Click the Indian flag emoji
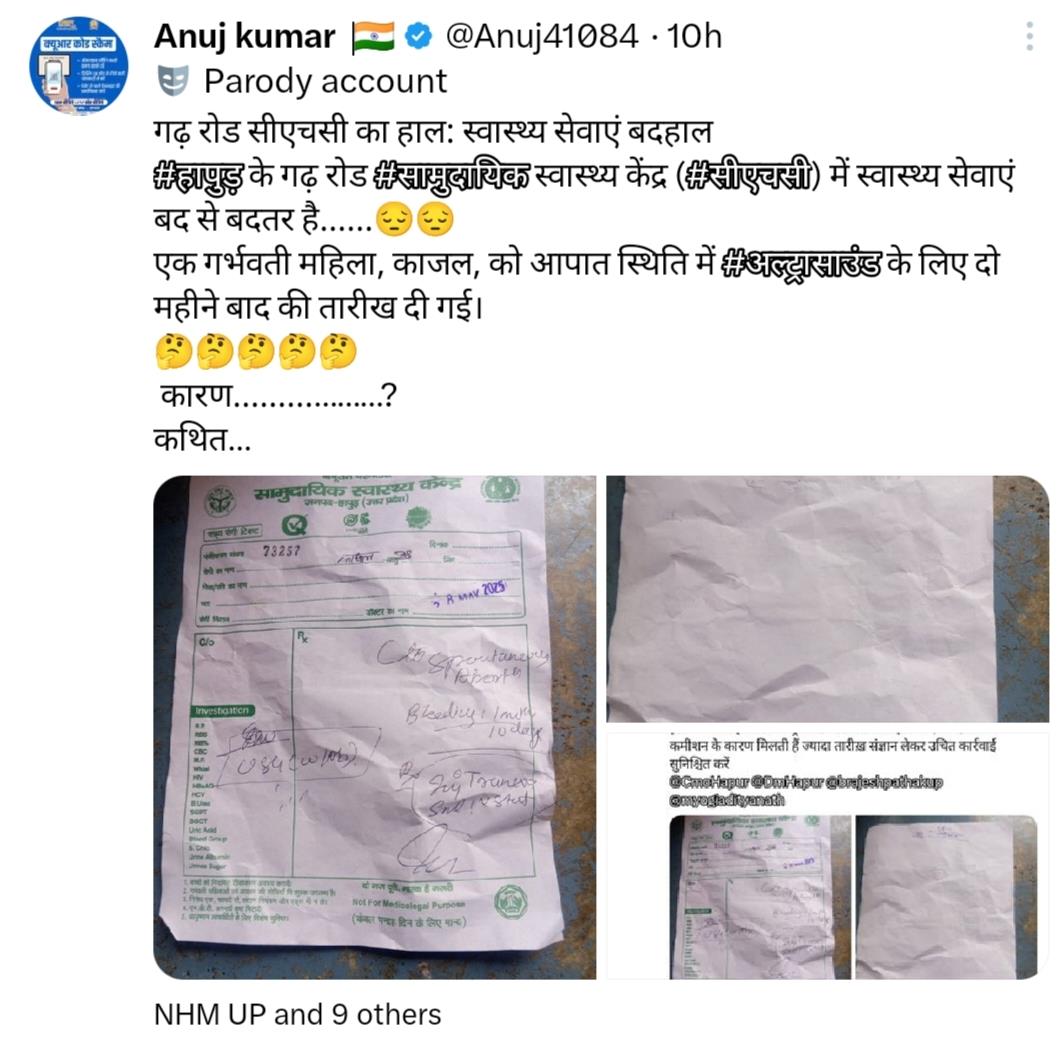This screenshot has width=1060, height=1044. click(x=373, y=37)
